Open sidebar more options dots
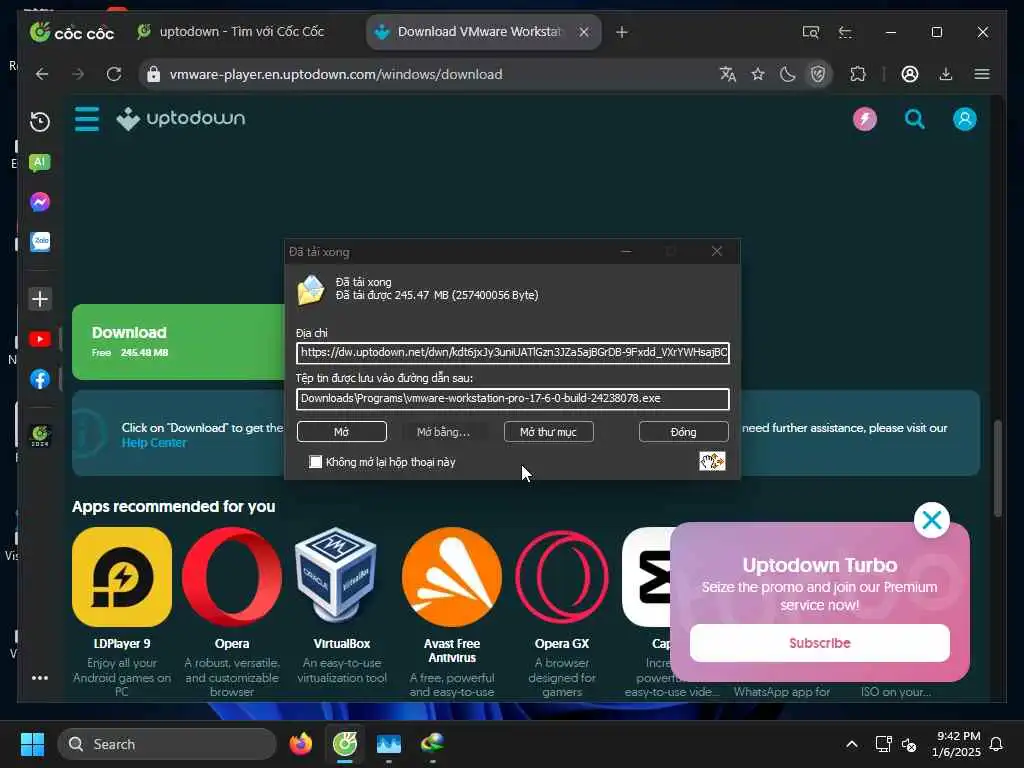Viewport: 1024px width, 768px height. pos(40,678)
